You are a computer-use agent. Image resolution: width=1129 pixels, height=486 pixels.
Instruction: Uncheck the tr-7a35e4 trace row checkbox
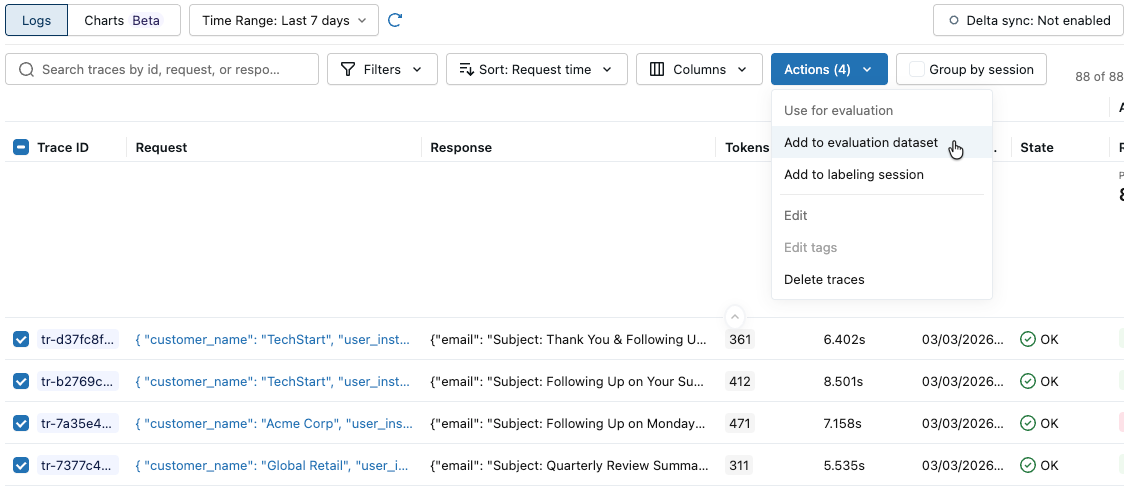click(21, 424)
